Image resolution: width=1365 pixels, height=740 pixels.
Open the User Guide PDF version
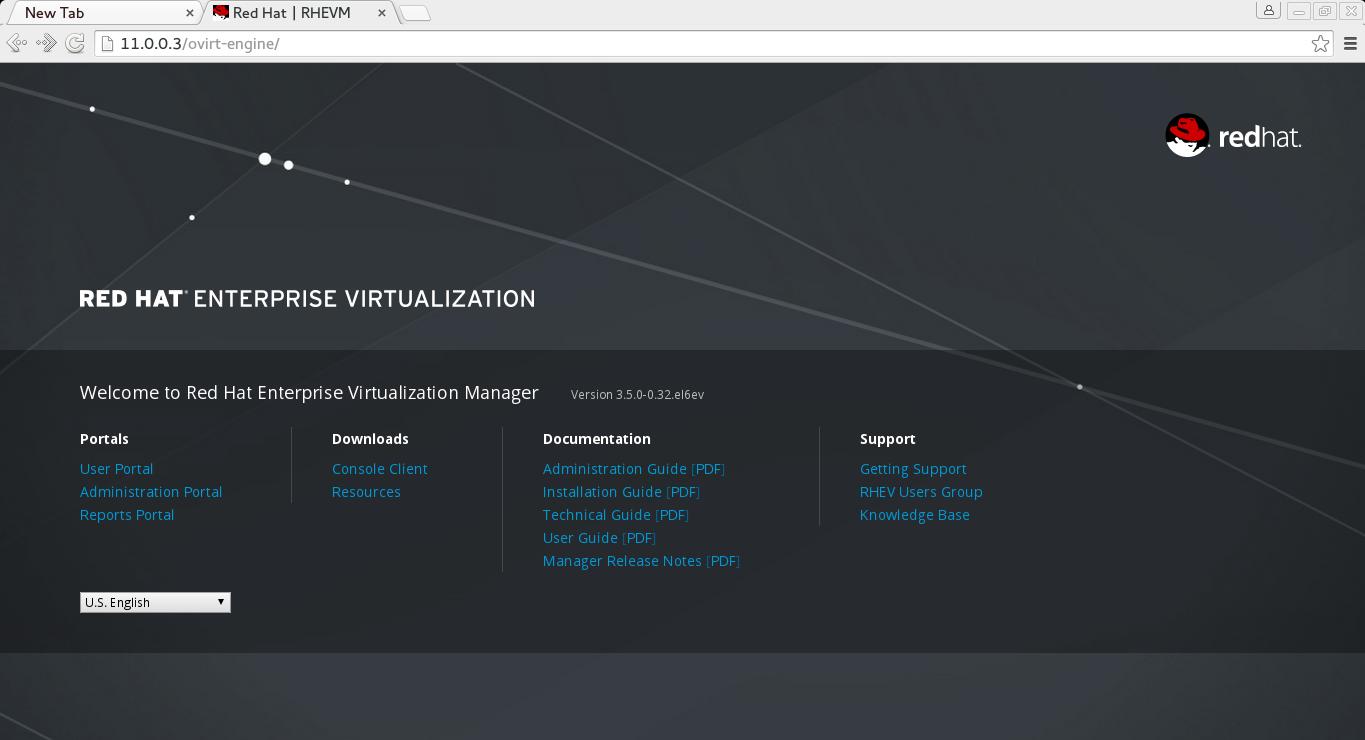click(639, 538)
